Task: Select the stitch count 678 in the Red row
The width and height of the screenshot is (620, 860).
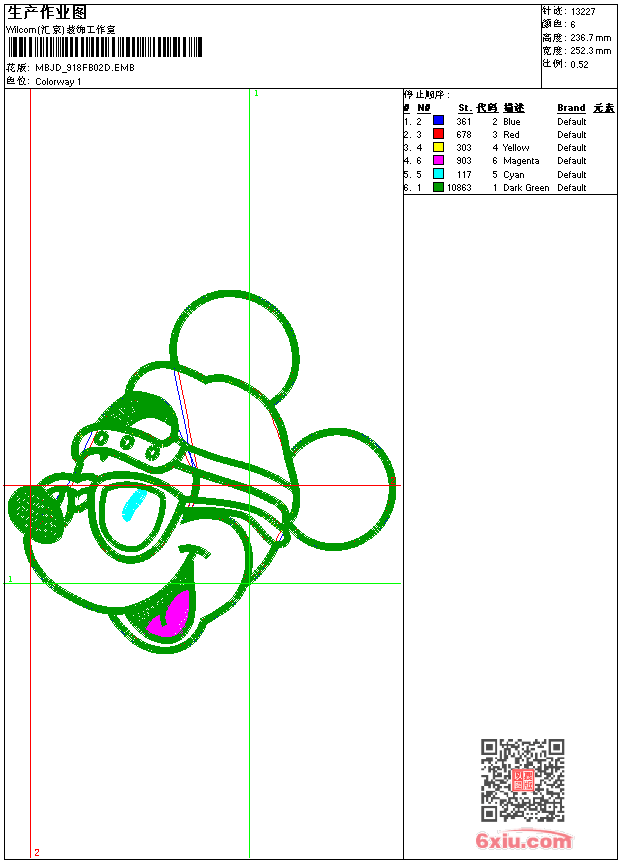Action: [464, 134]
